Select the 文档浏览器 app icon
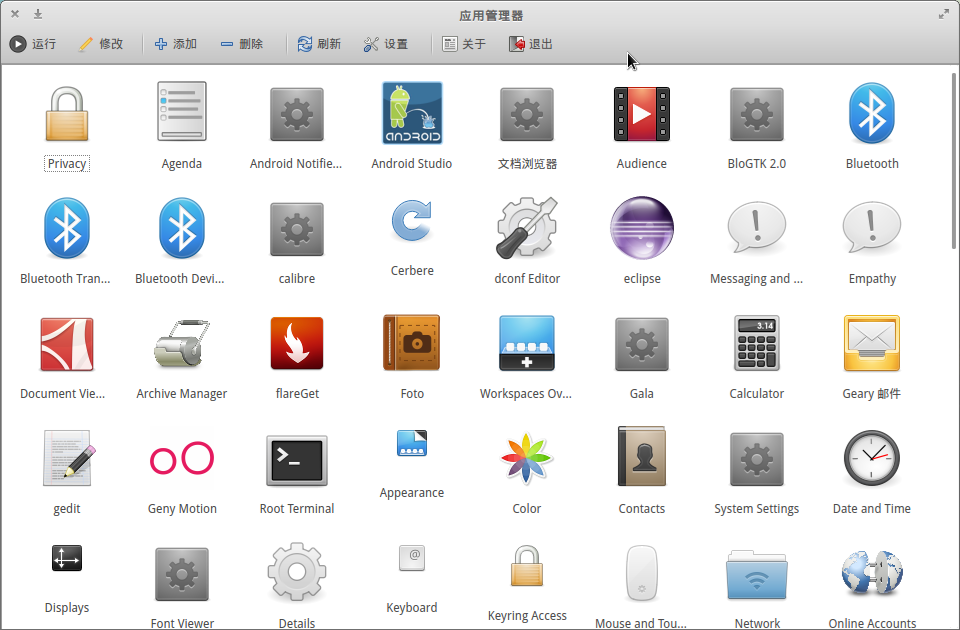Screen dimensions: 960x630 click(527, 114)
